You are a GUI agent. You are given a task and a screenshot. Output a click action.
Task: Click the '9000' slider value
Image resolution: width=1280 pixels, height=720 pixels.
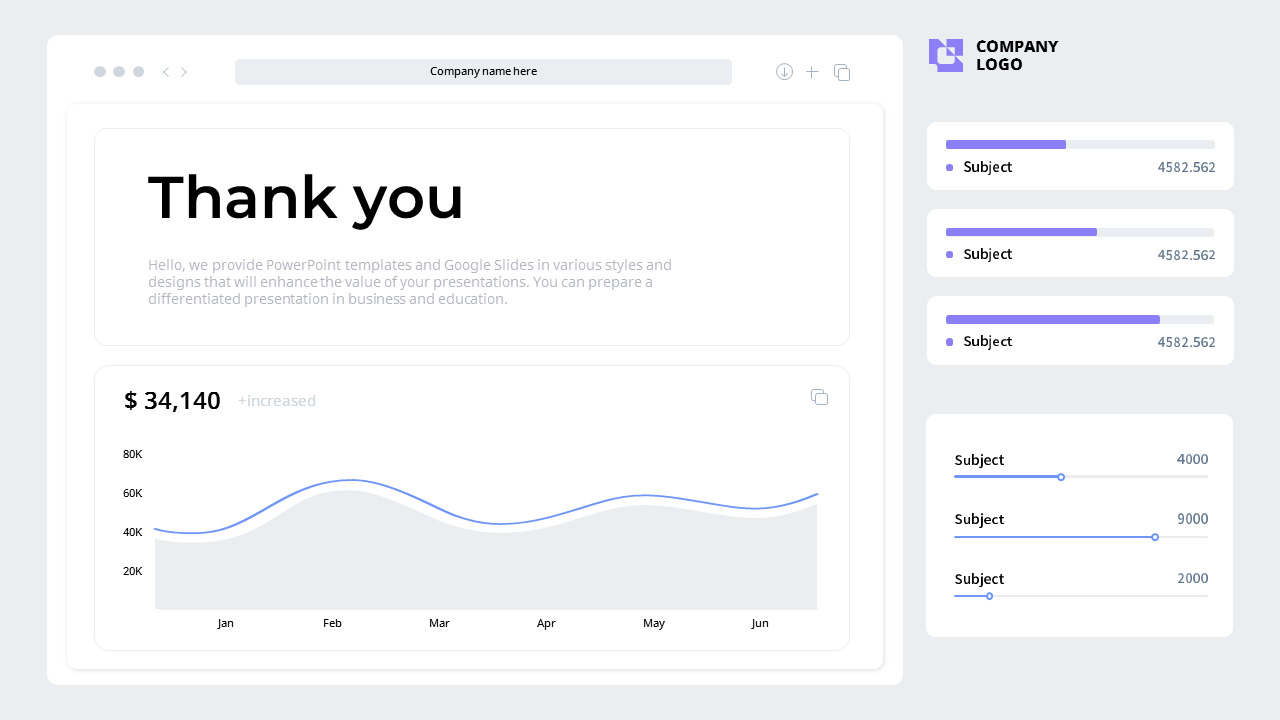(x=1193, y=519)
